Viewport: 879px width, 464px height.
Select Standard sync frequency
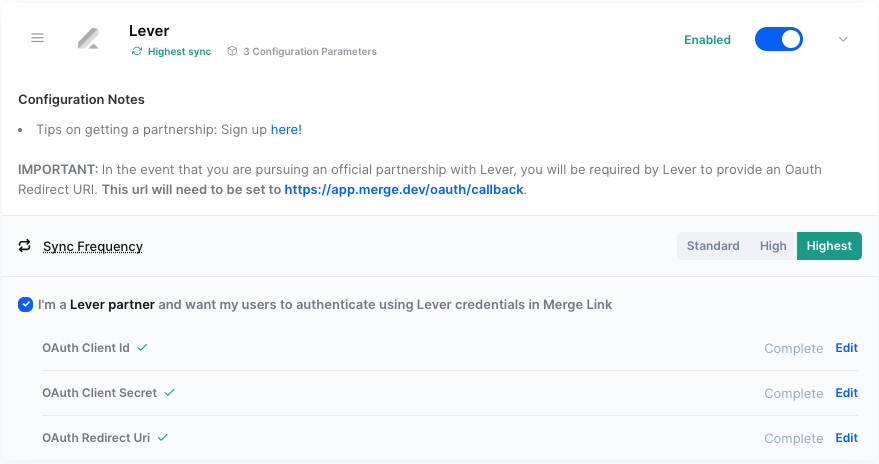click(713, 246)
